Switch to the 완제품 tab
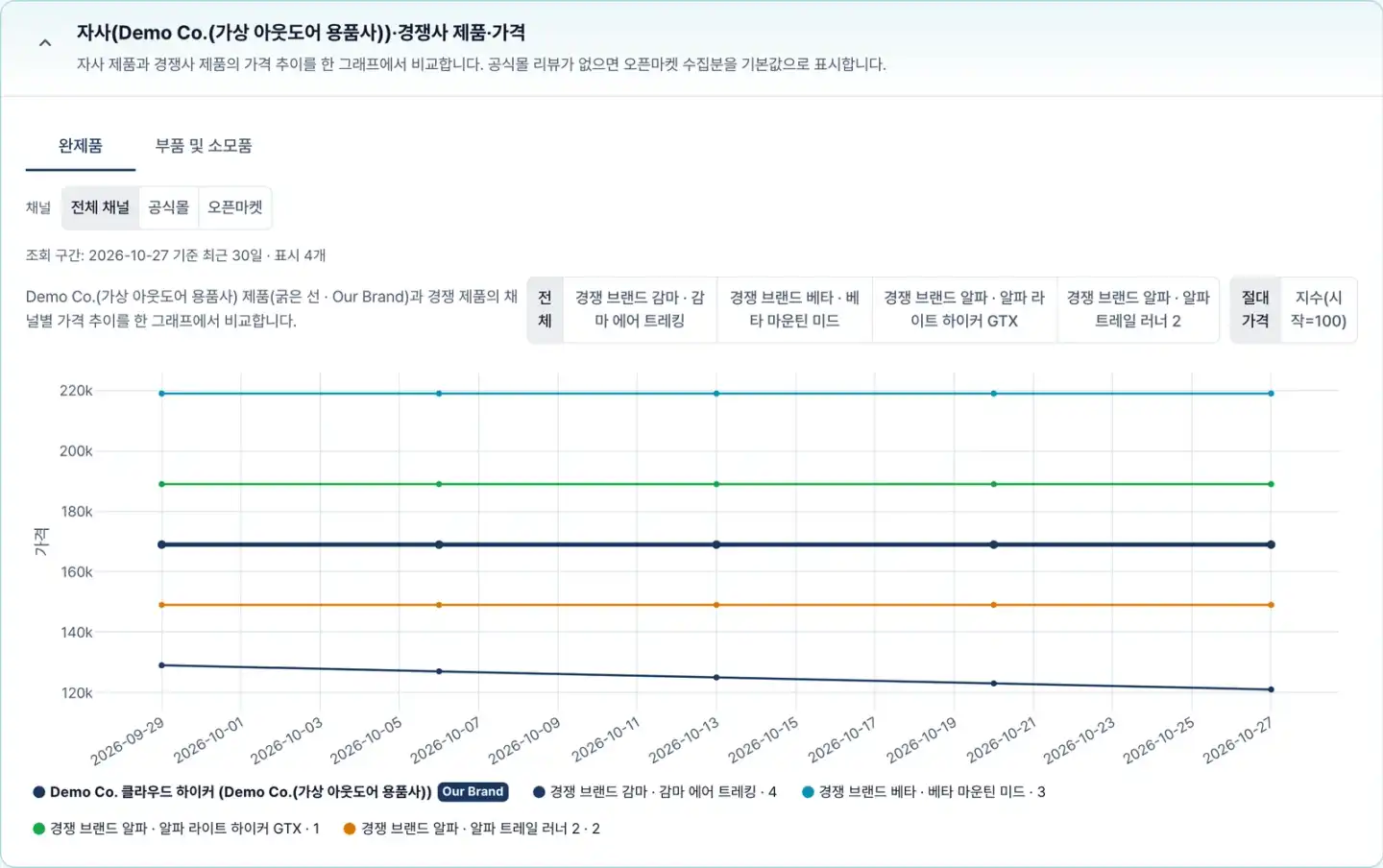This screenshot has height=868, width=1383. [81, 146]
